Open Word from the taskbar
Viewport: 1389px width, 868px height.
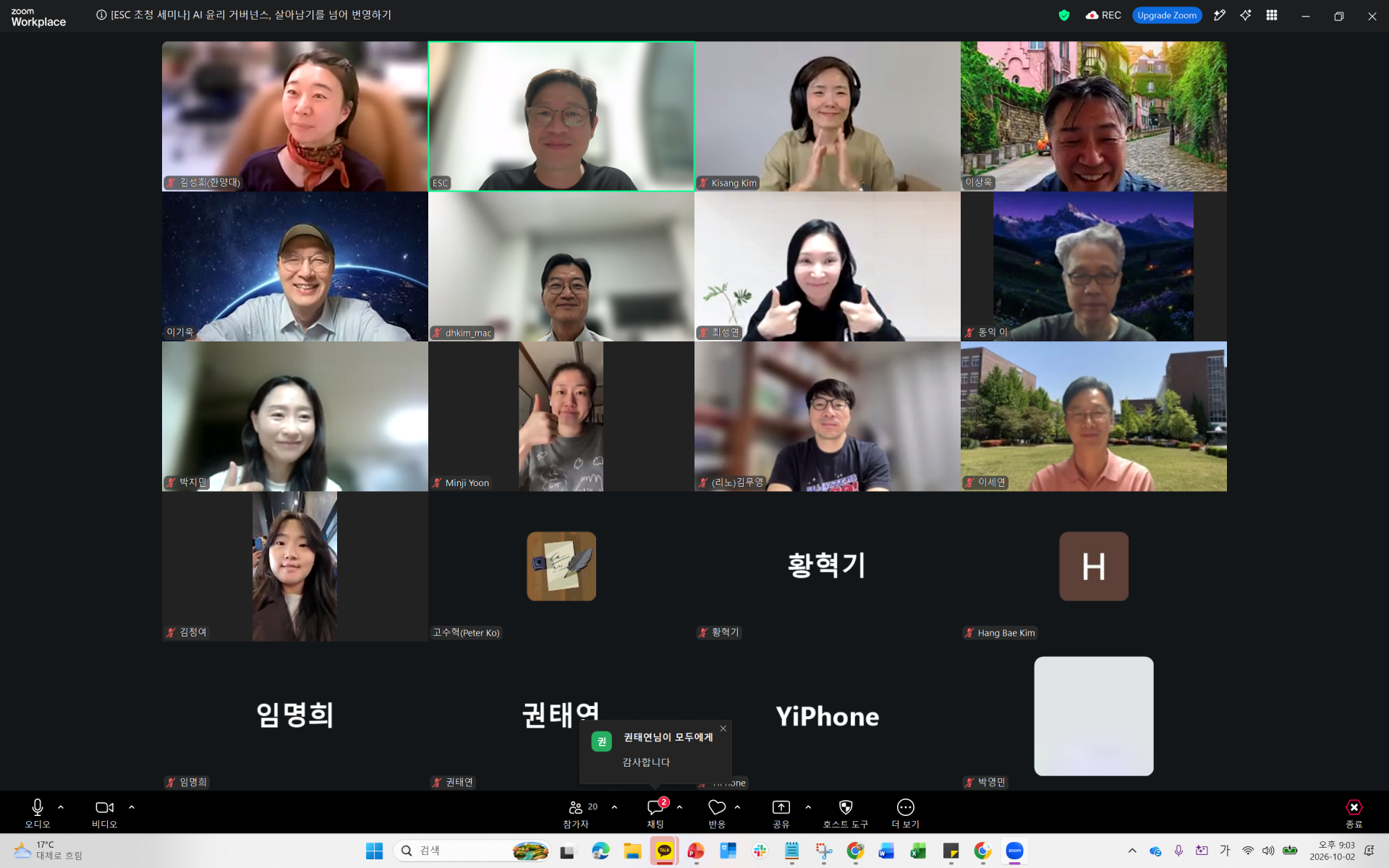pyautogui.click(x=887, y=851)
